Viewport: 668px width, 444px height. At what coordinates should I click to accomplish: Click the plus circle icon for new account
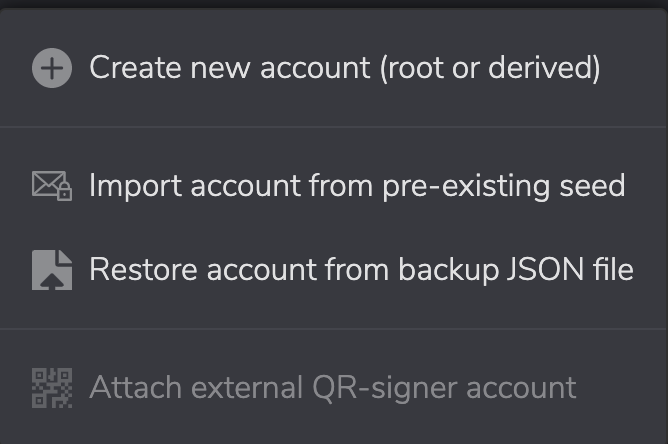pyautogui.click(x=52, y=68)
